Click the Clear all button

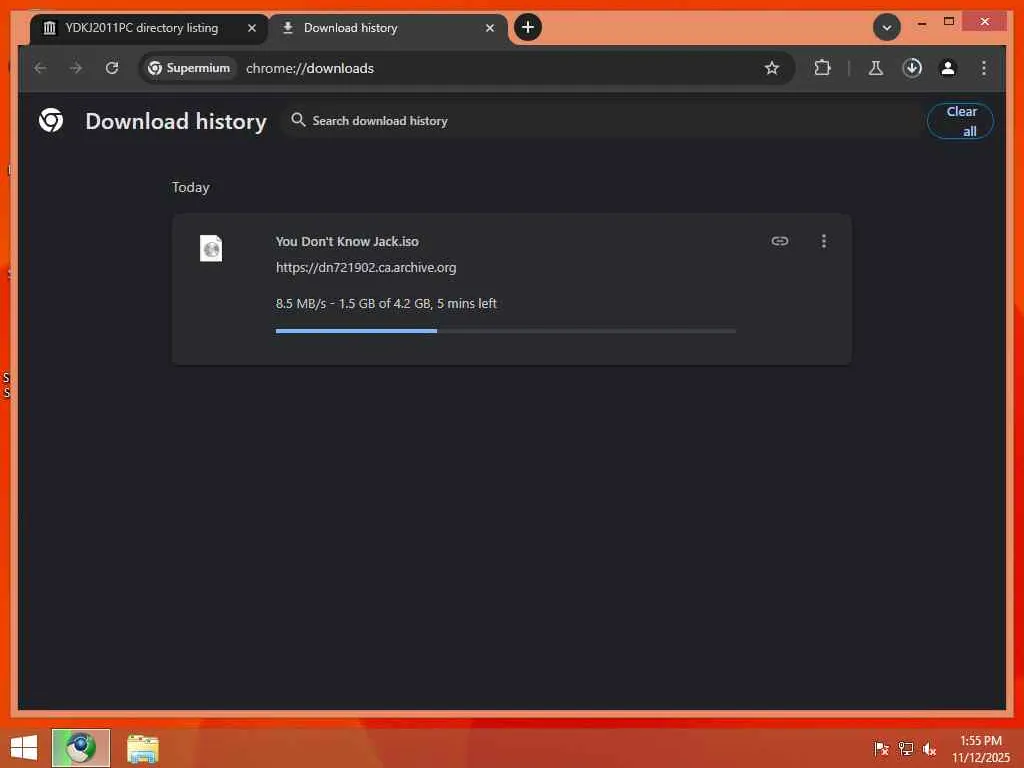(x=960, y=121)
